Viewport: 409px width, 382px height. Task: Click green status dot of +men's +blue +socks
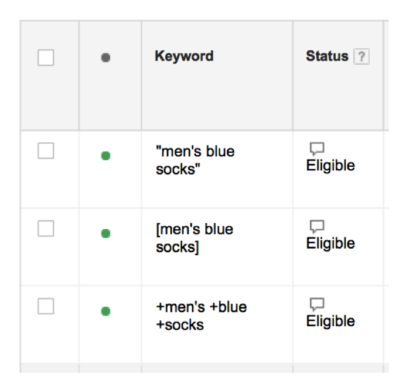[106, 311]
